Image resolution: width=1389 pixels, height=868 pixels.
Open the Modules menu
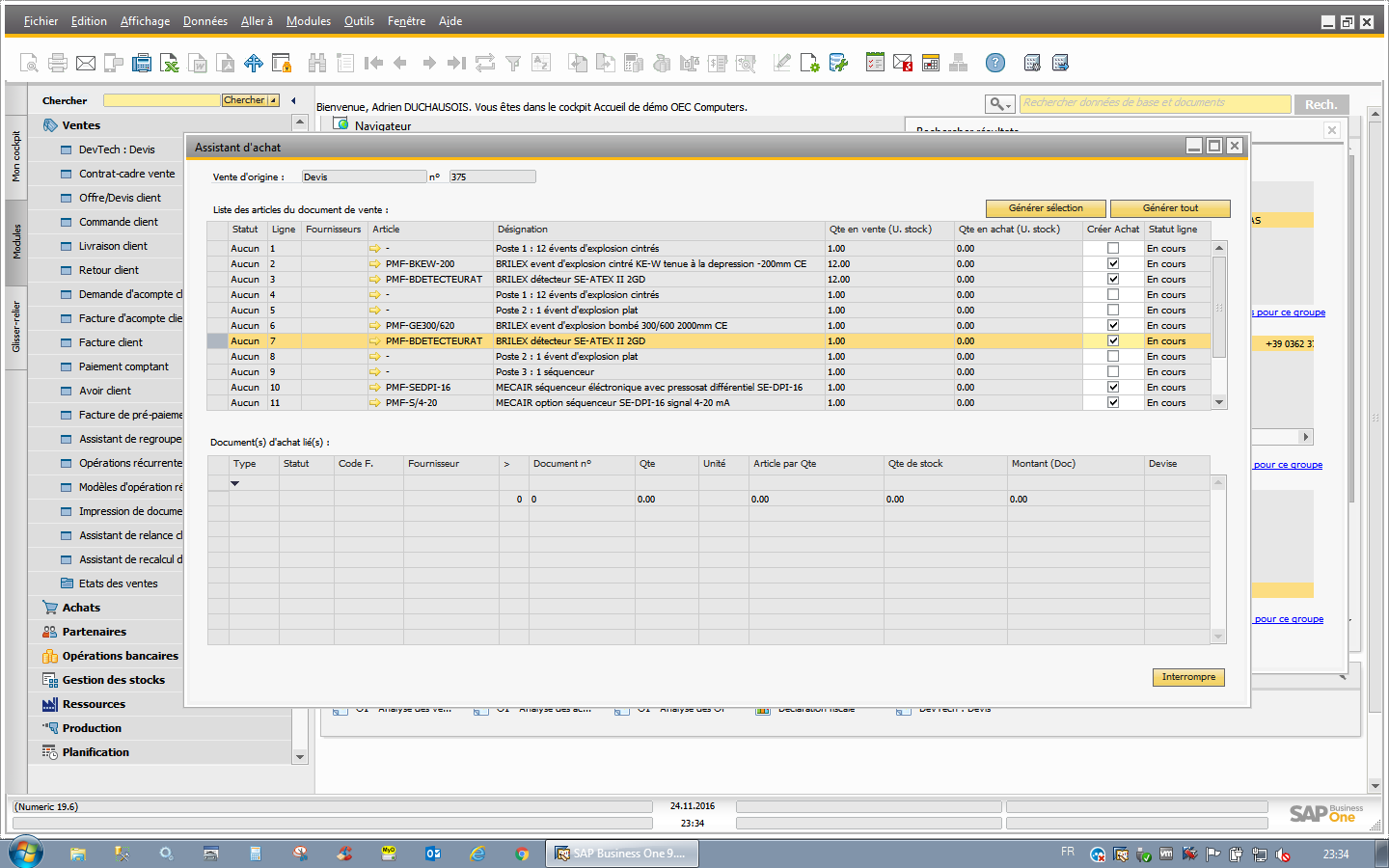[308, 21]
